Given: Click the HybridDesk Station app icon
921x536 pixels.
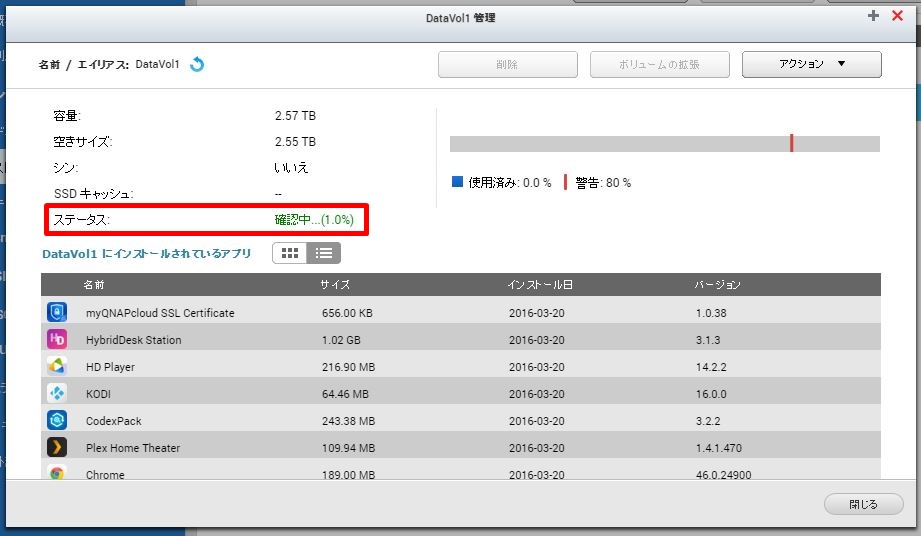Looking at the screenshot, I should [x=57, y=339].
